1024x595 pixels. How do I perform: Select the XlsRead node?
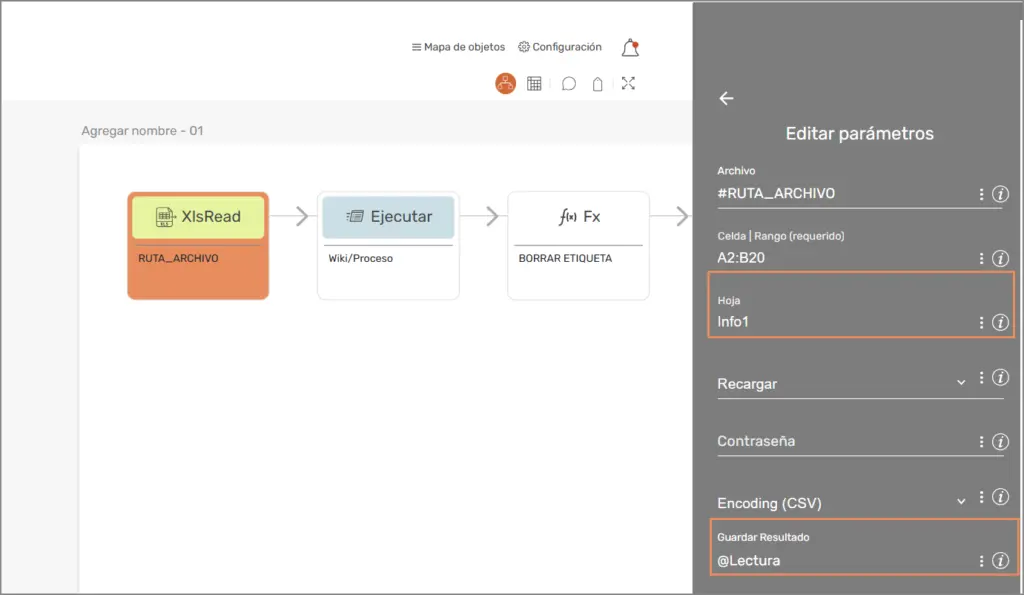198,245
